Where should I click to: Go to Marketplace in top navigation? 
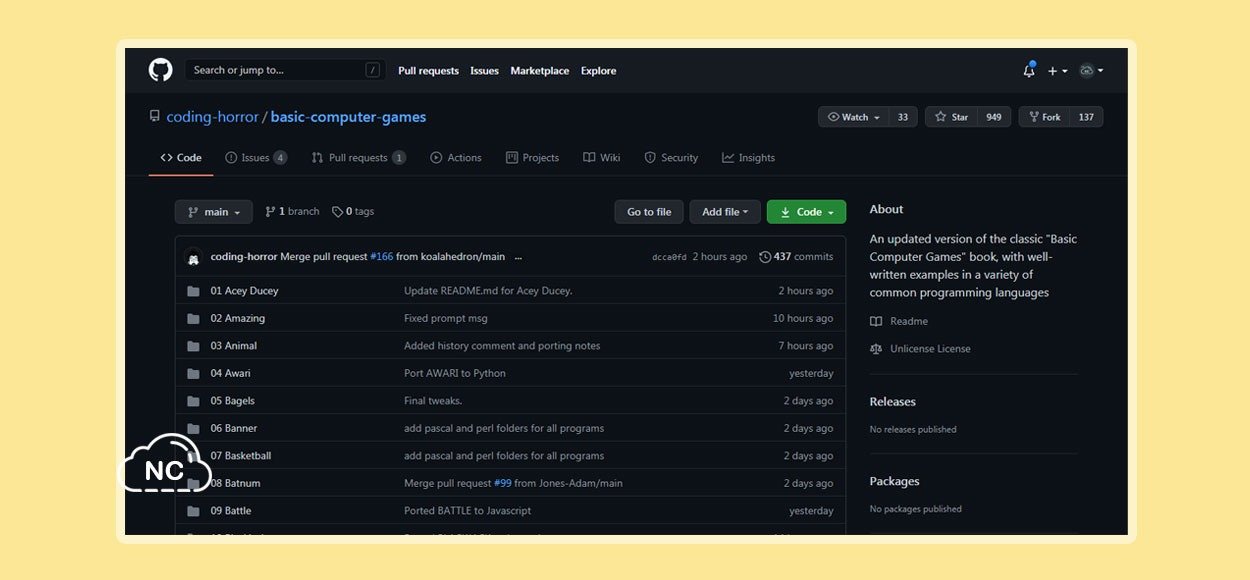[539, 71]
